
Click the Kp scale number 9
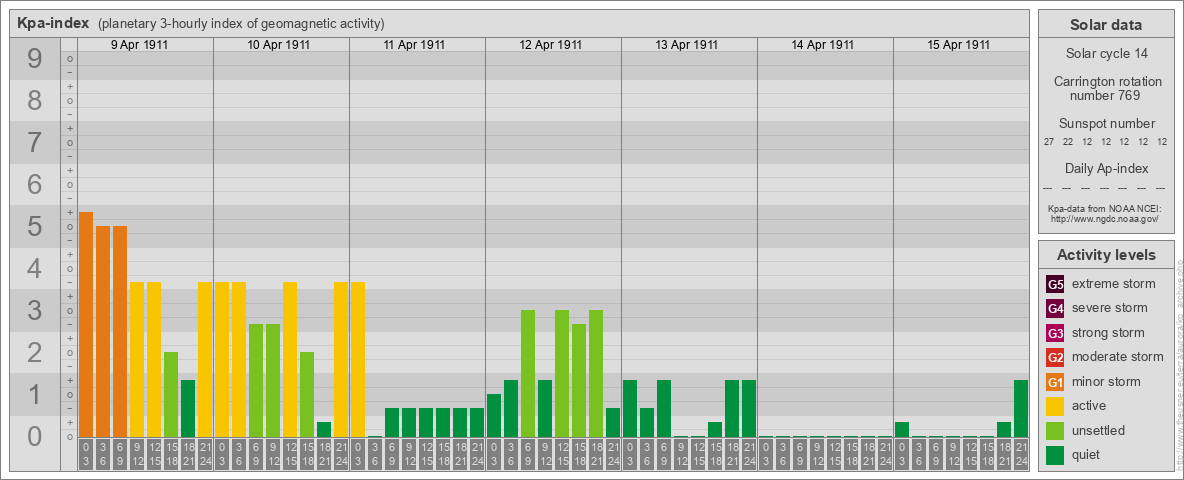click(x=35, y=59)
